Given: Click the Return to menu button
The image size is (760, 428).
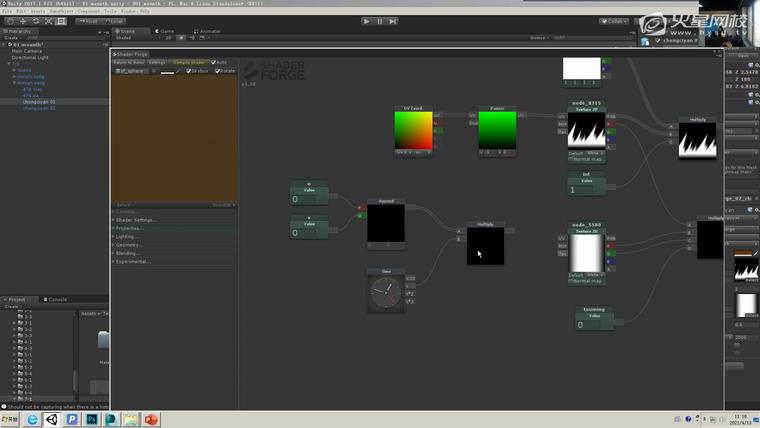Looking at the screenshot, I should 128,62.
